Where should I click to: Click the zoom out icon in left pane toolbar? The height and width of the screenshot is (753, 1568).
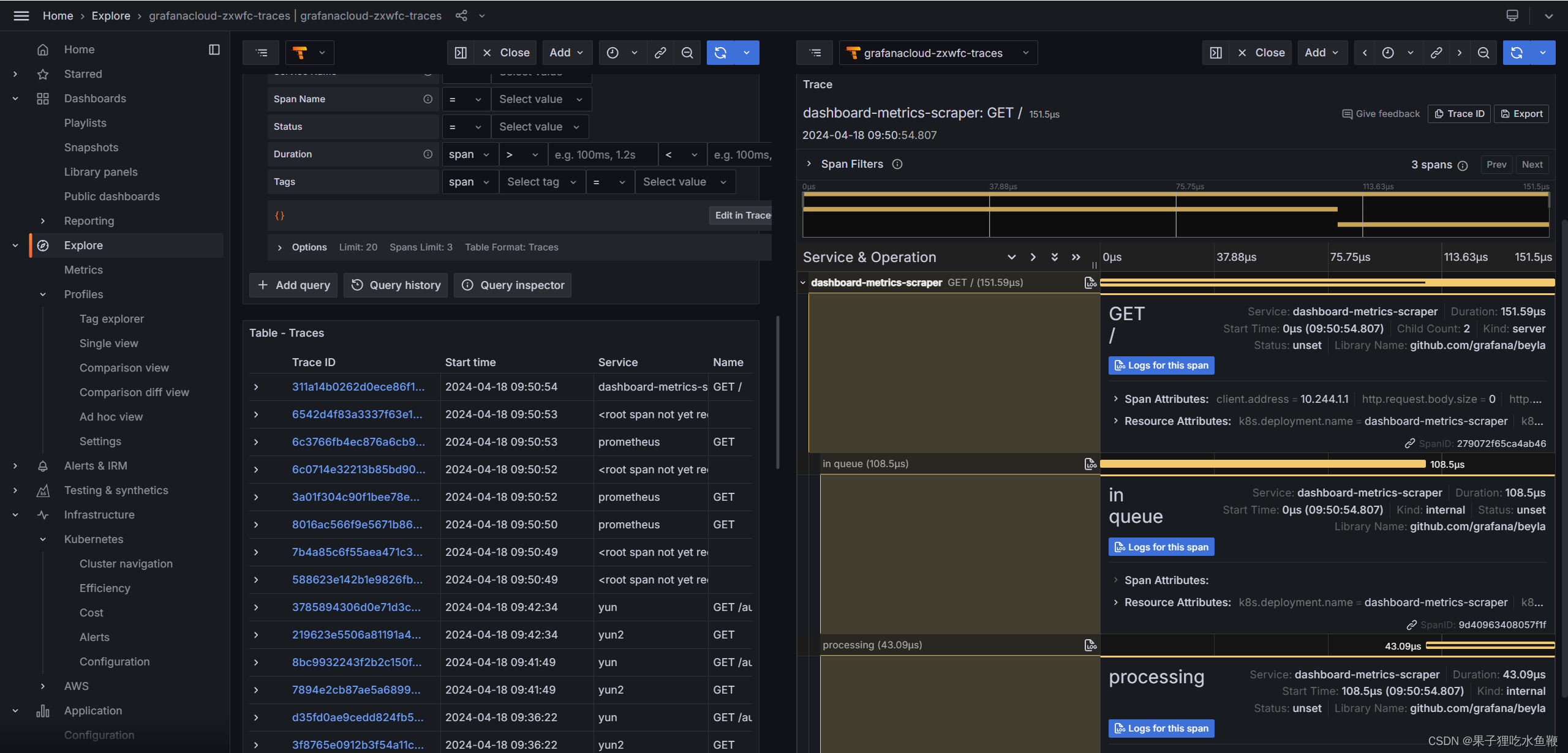click(x=687, y=53)
